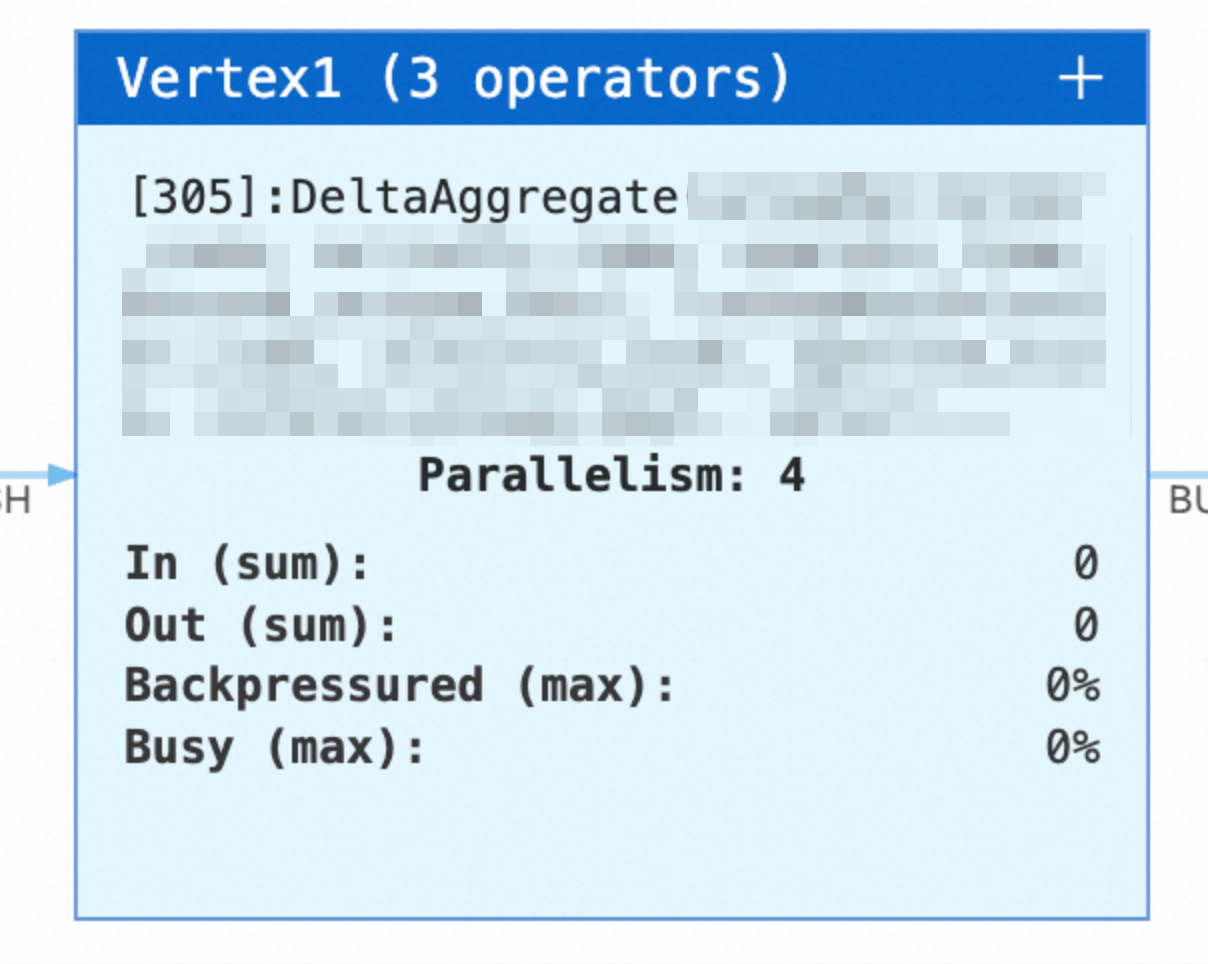Click the Parallelism: 4 label
The width and height of the screenshot is (1208, 964).
pyautogui.click(x=611, y=475)
